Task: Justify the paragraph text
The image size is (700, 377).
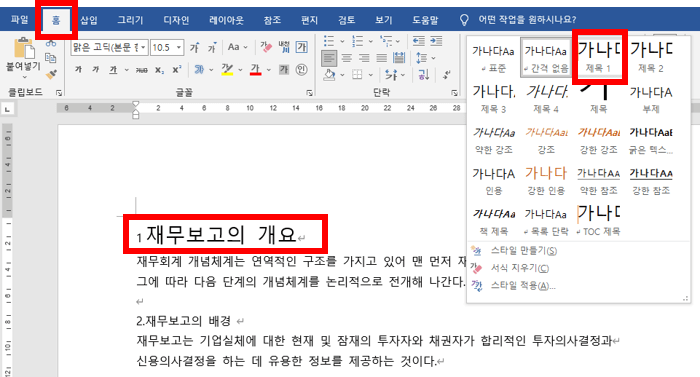Action: coord(382,58)
